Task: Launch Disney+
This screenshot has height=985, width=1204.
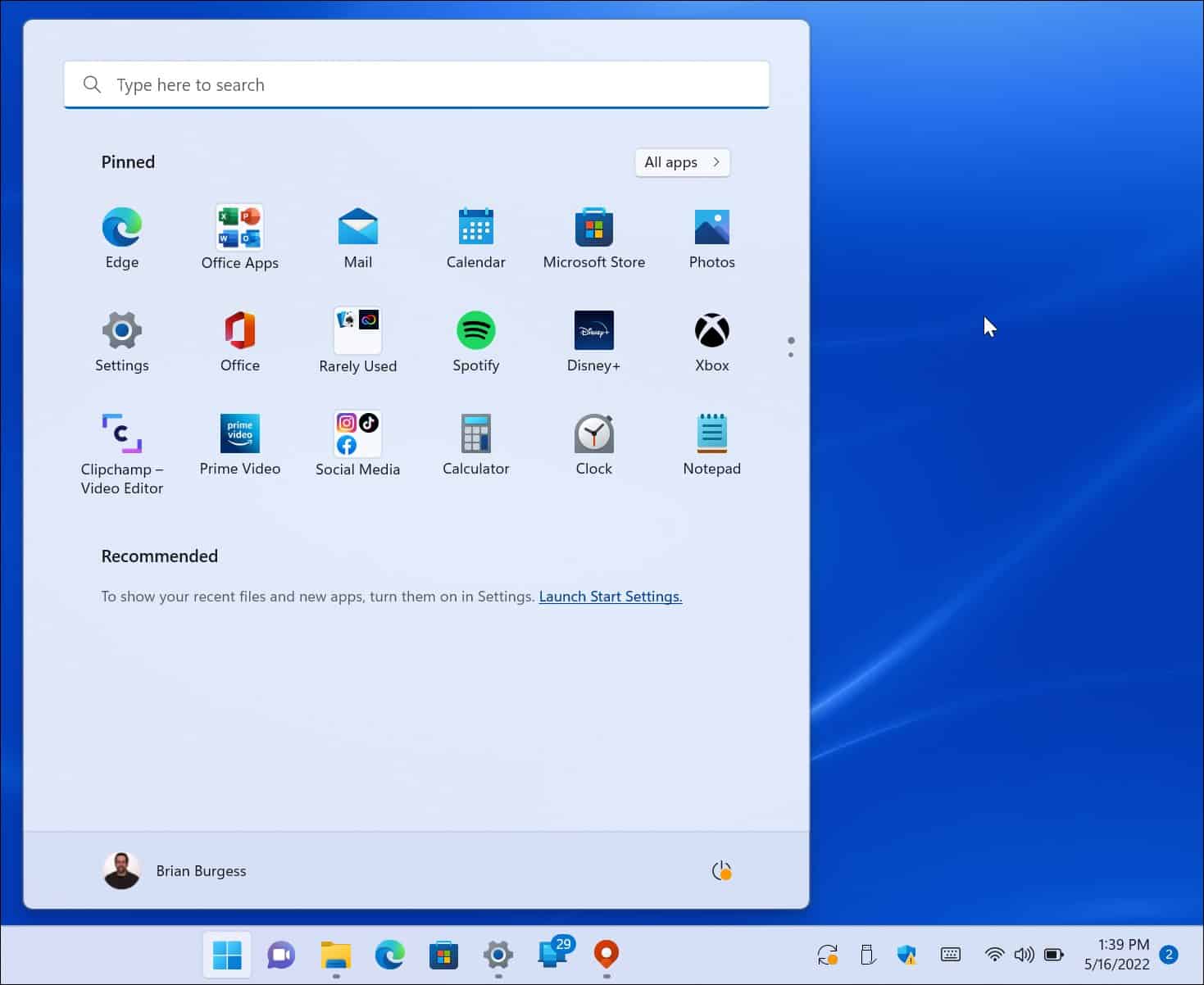Action: (x=593, y=331)
